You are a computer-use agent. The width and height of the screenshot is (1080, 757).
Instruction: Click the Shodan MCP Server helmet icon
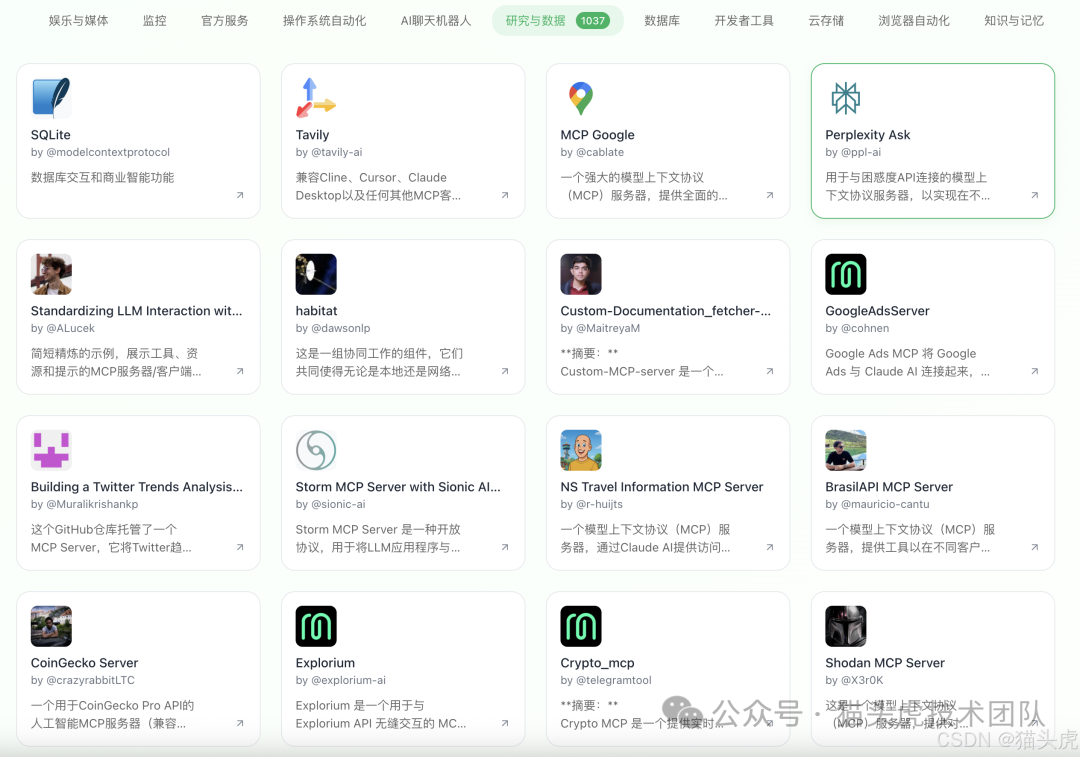click(846, 626)
